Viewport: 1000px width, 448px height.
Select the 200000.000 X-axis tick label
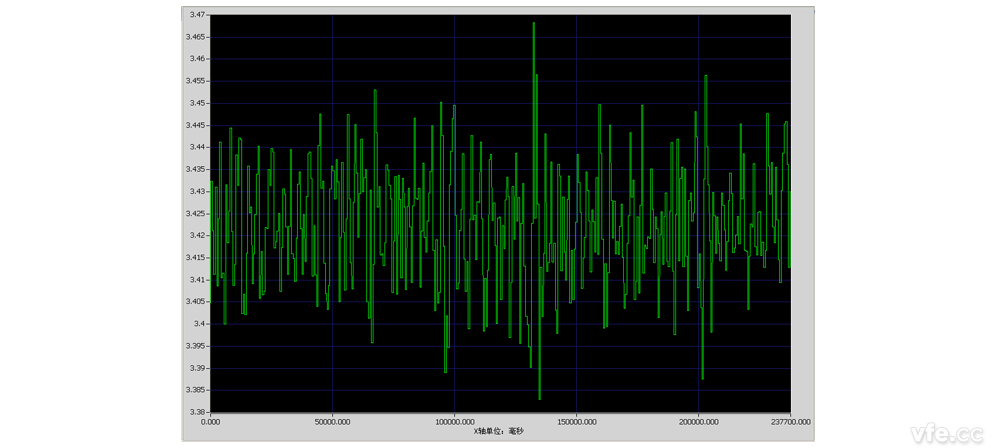pyautogui.click(x=699, y=422)
